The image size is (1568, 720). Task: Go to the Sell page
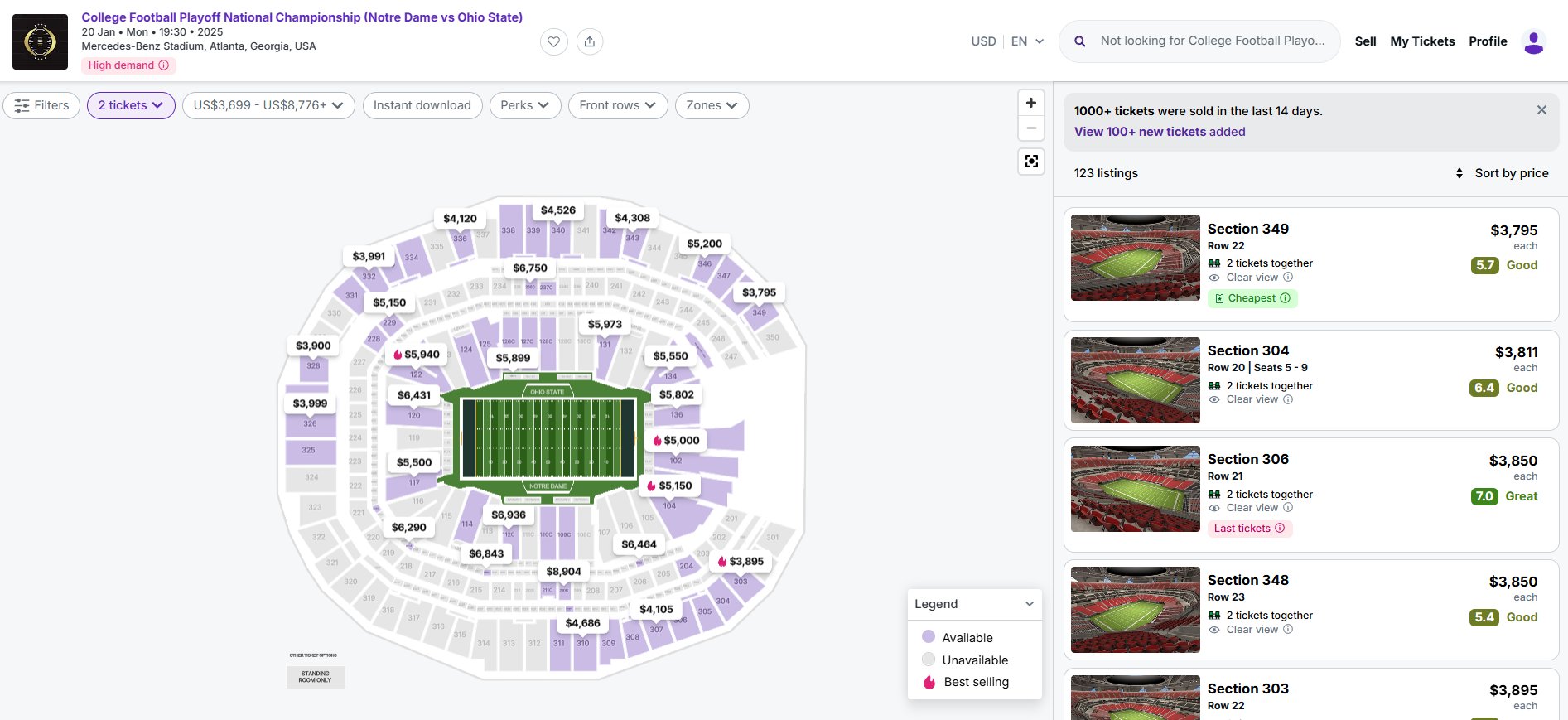tap(1365, 41)
